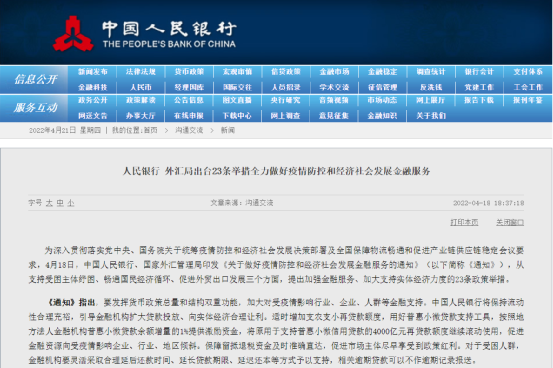Click the 关闭窗口 link
The image size is (553, 368).
pyautogui.click(x=510, y=222)
